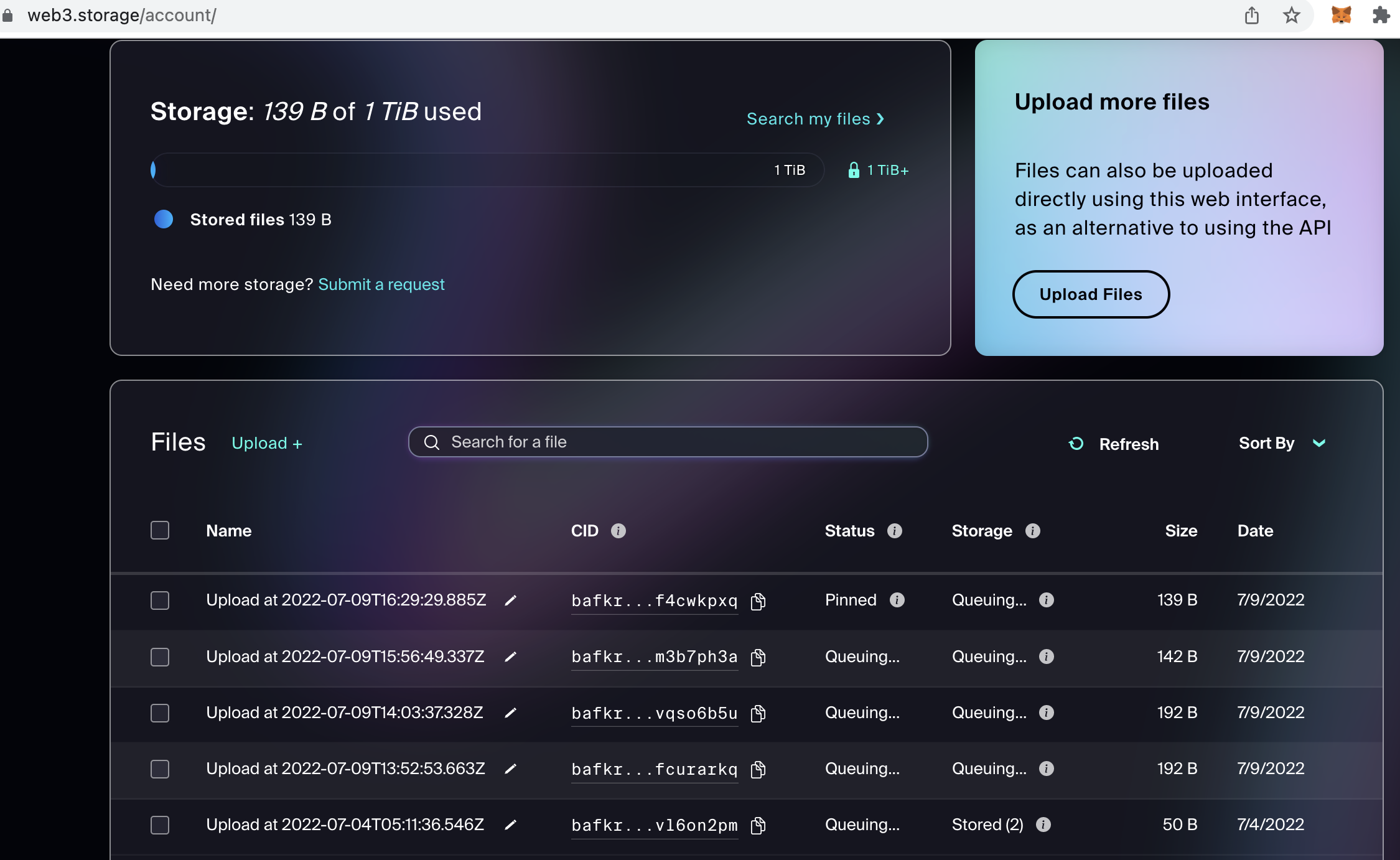This screenshot has height=860, width=1400.
Task: Click the Refresh icon in Files panel
Action: 1076,444
